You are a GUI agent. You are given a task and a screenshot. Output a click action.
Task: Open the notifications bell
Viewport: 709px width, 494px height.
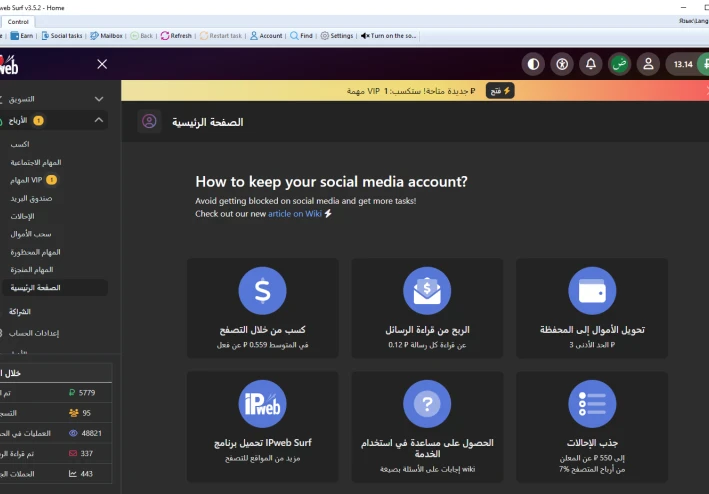[x=591, y=64]
